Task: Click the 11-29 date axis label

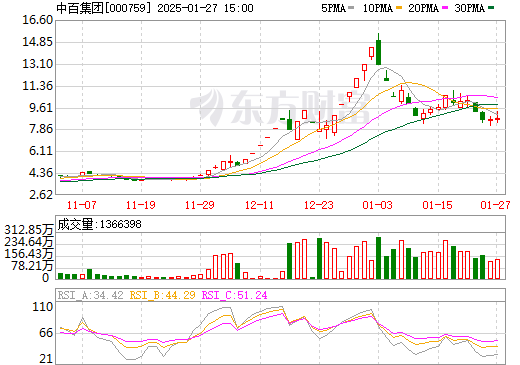Action: coord(200,205)
